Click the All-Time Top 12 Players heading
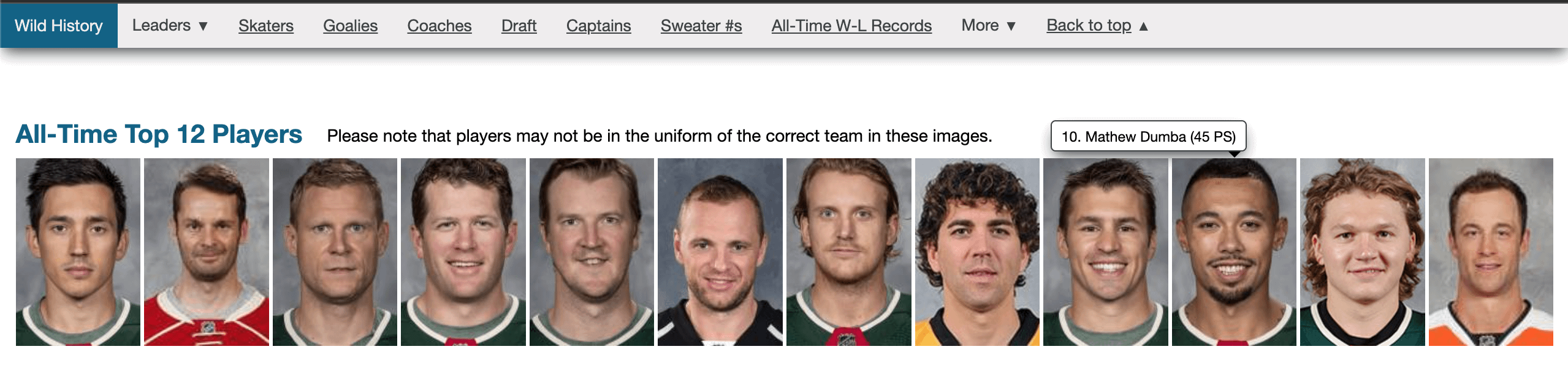The width and height of the screenshot is (1568, 368). click(159, 134)
